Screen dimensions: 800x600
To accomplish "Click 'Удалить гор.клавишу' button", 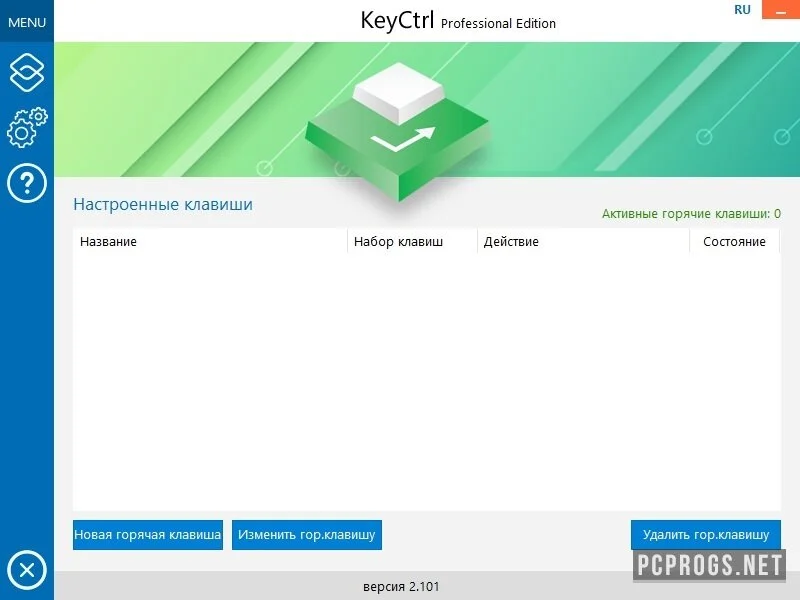I will (x=706, y=535).
